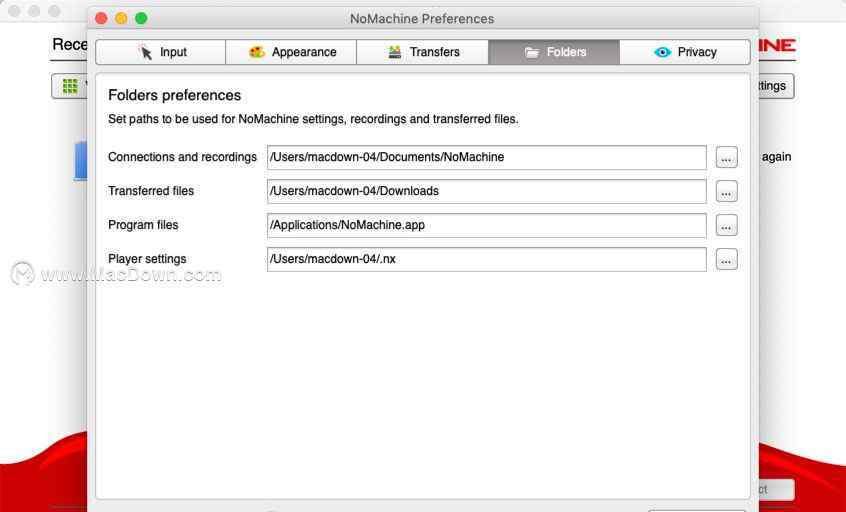Click the NoMachine Preferences window title
This screenshot has width=846, height=512.
coord(422,19)
